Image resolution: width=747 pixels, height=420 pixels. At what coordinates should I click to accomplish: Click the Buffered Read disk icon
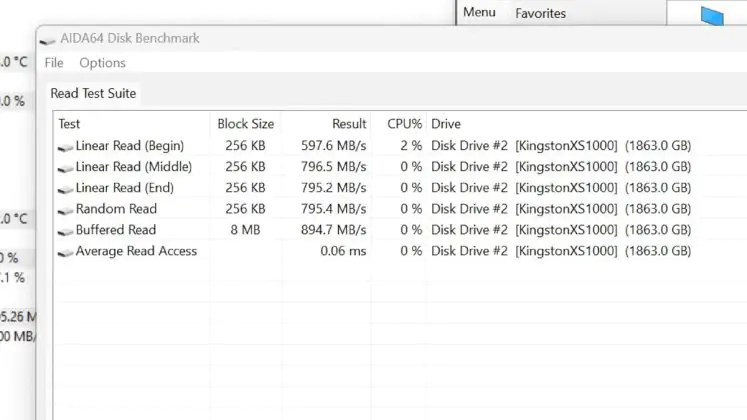(65, 231)
